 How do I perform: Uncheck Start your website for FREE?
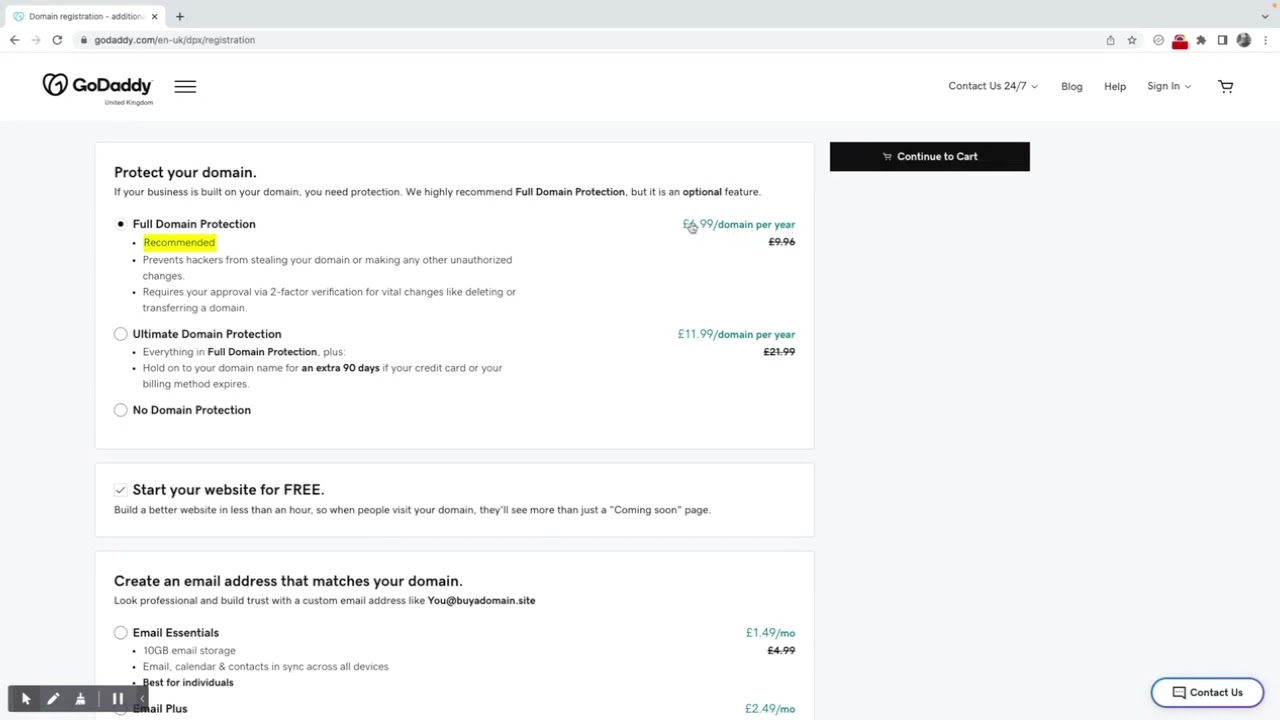121,490
